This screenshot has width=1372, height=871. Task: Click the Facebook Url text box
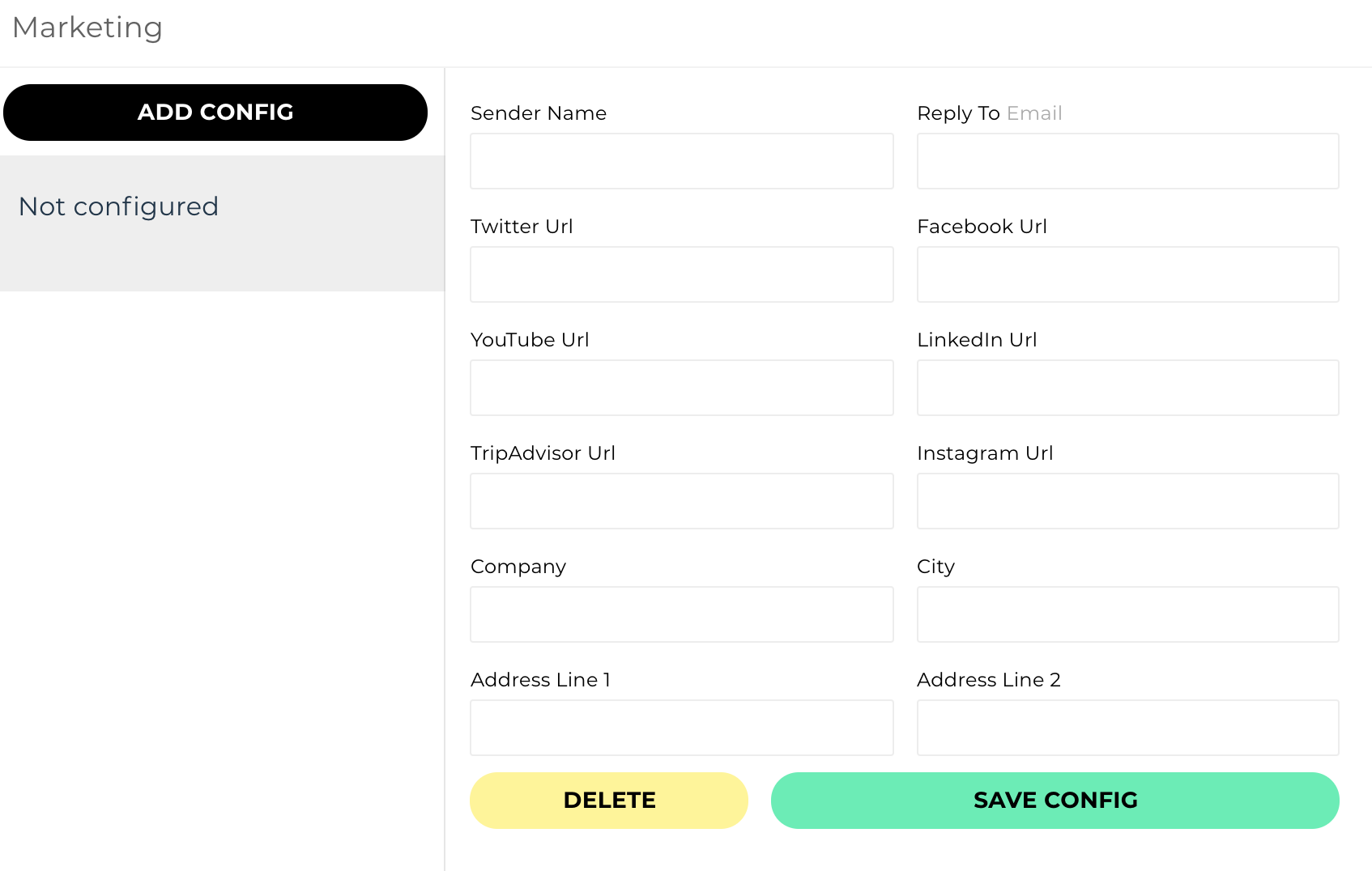[1127, 274]
